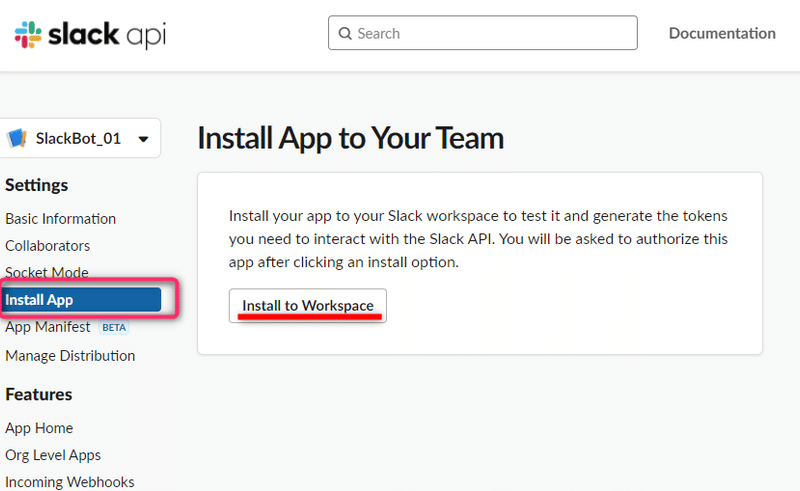Open App Manifest page
The width and height of the screenshot is (800, 491).
[47, 327]
